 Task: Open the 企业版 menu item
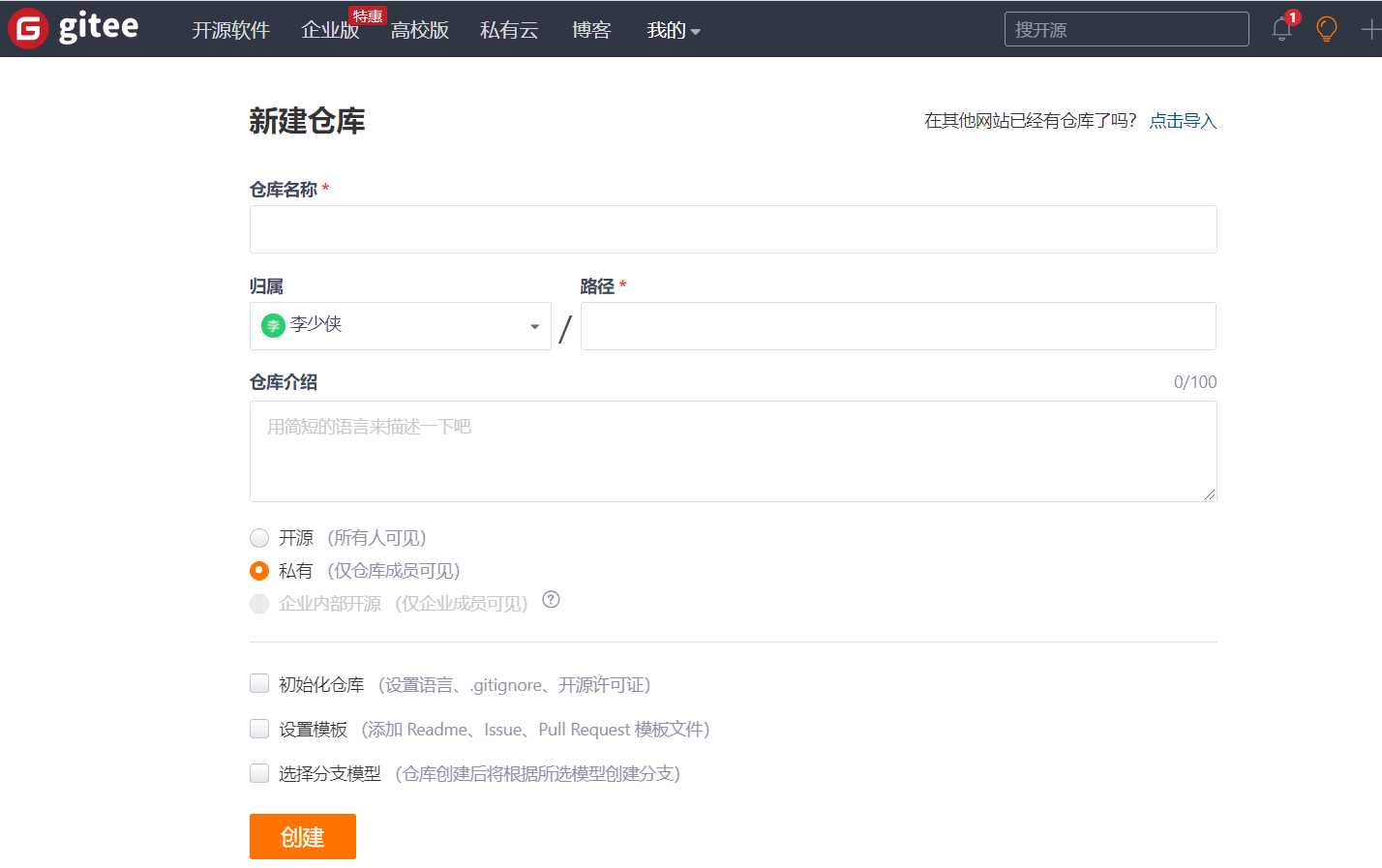click(330, 30)
